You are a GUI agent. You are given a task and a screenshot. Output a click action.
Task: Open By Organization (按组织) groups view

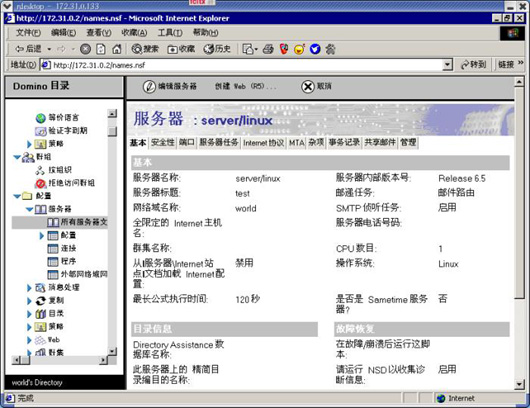(x=53, y=170)
